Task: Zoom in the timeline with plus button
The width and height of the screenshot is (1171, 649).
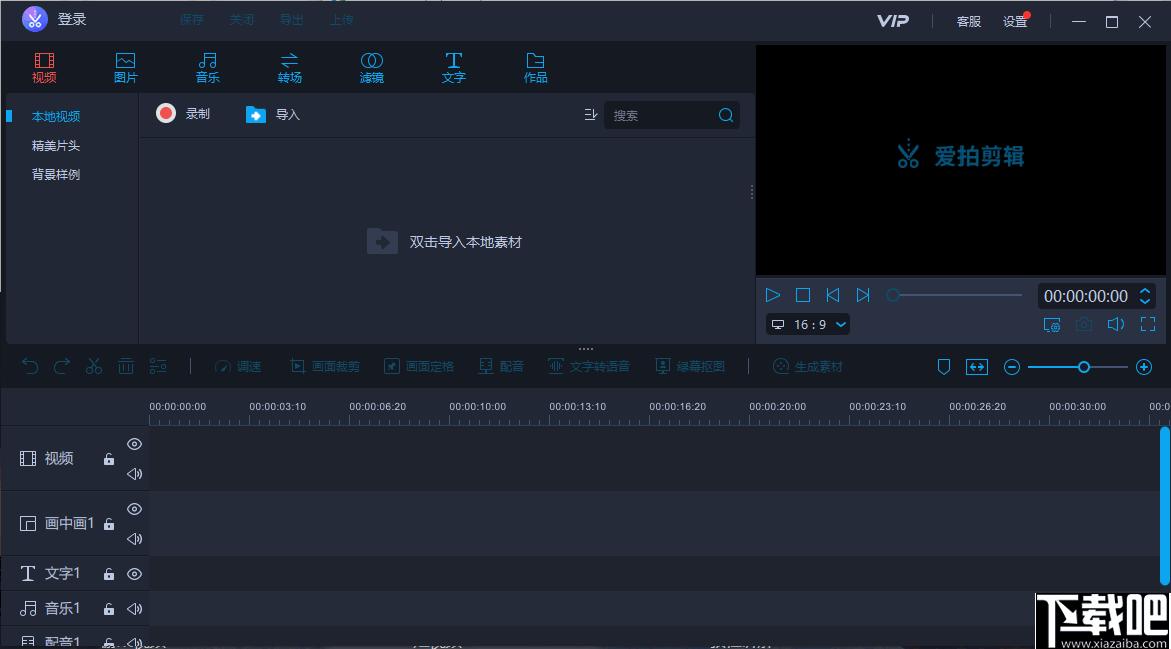Action: point(1143,367)
